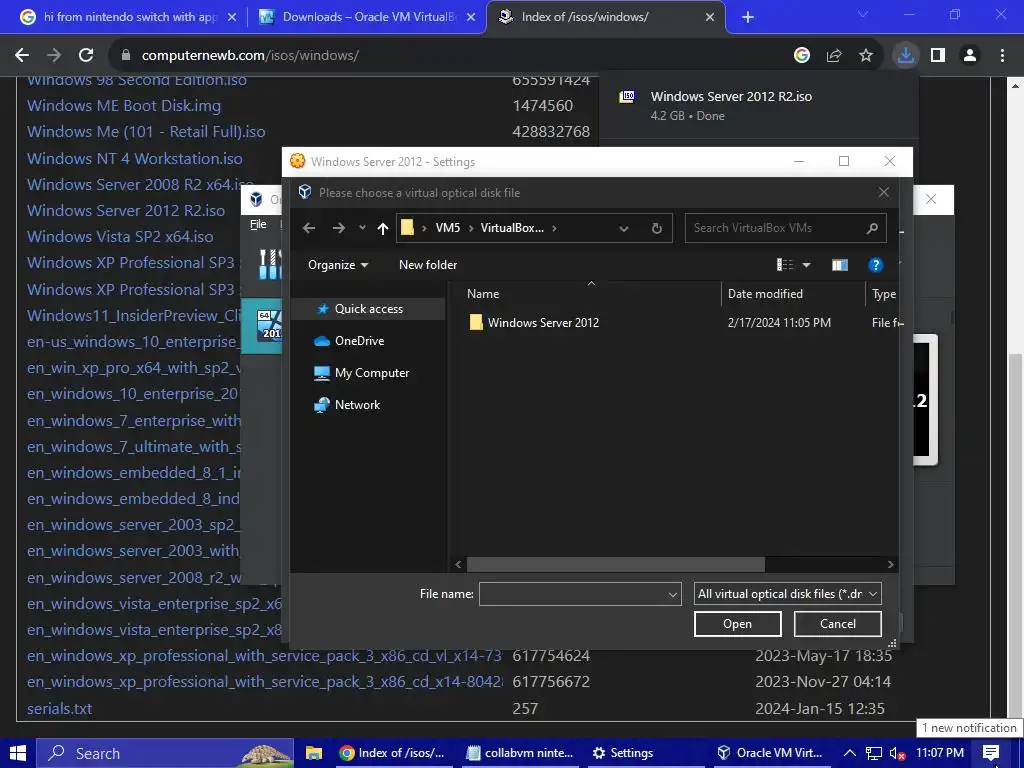Select Quick access in navigation pane
This screenshot has width=1024, height=768.
coord(368,309)
